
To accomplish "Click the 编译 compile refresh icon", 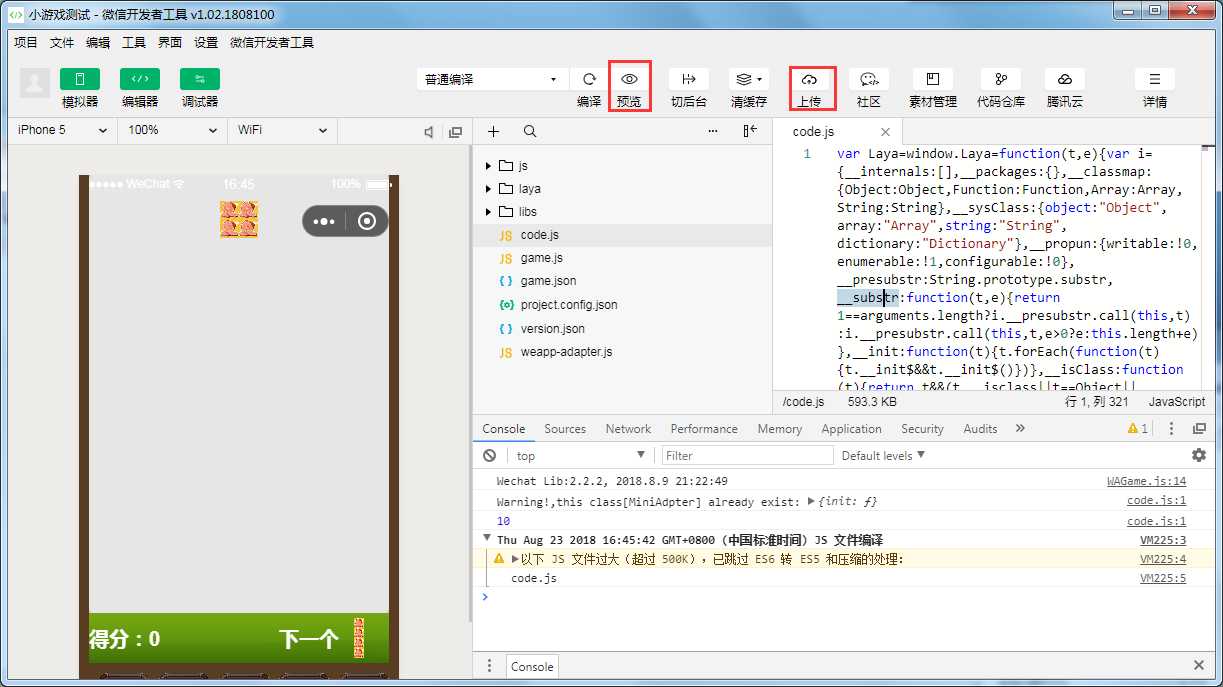I will (589, 79).
